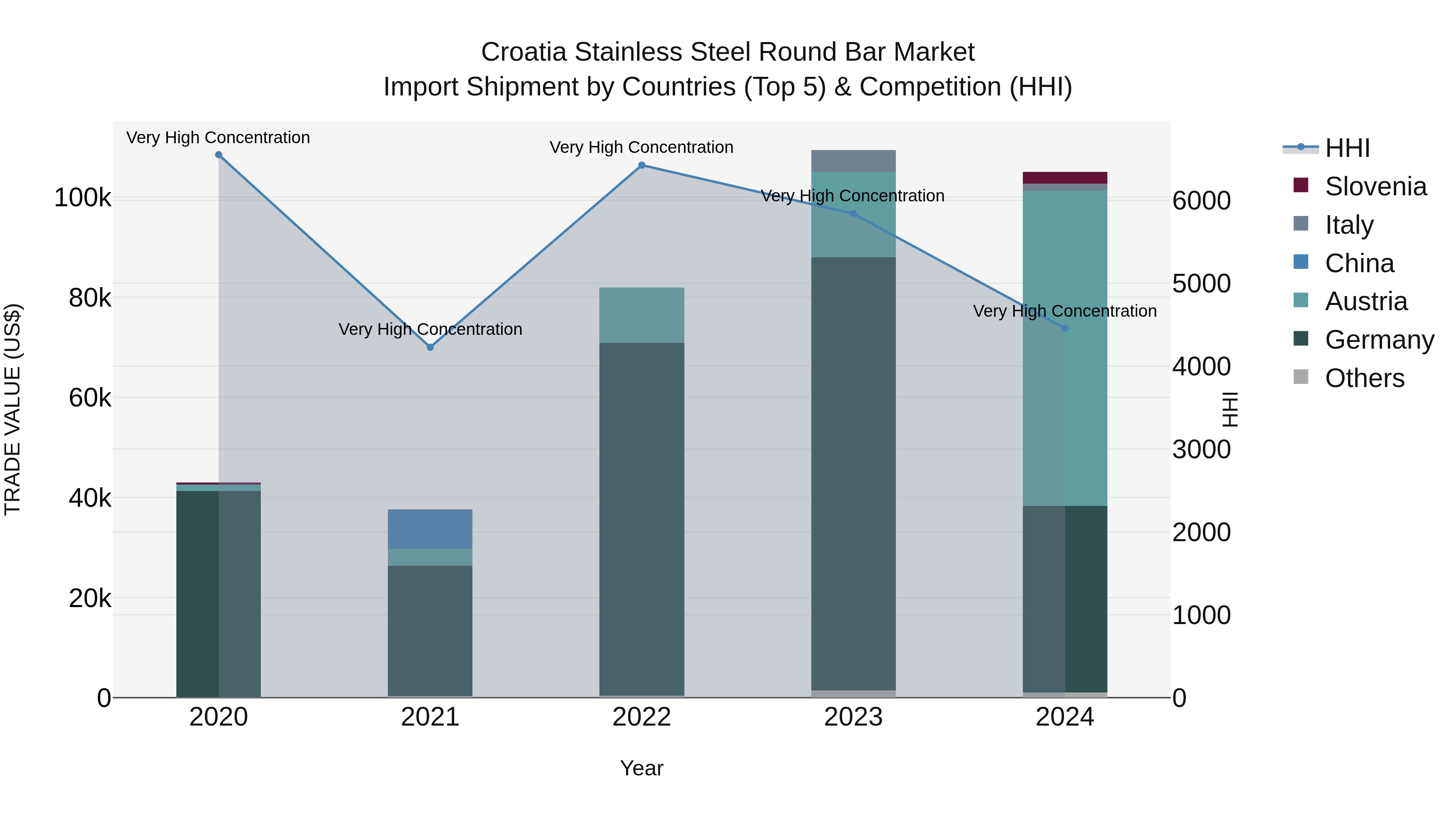The height and width of the screenshot is (819, 1456).
Task: Click the 2021 x-axis label
Action: [430, 717]
